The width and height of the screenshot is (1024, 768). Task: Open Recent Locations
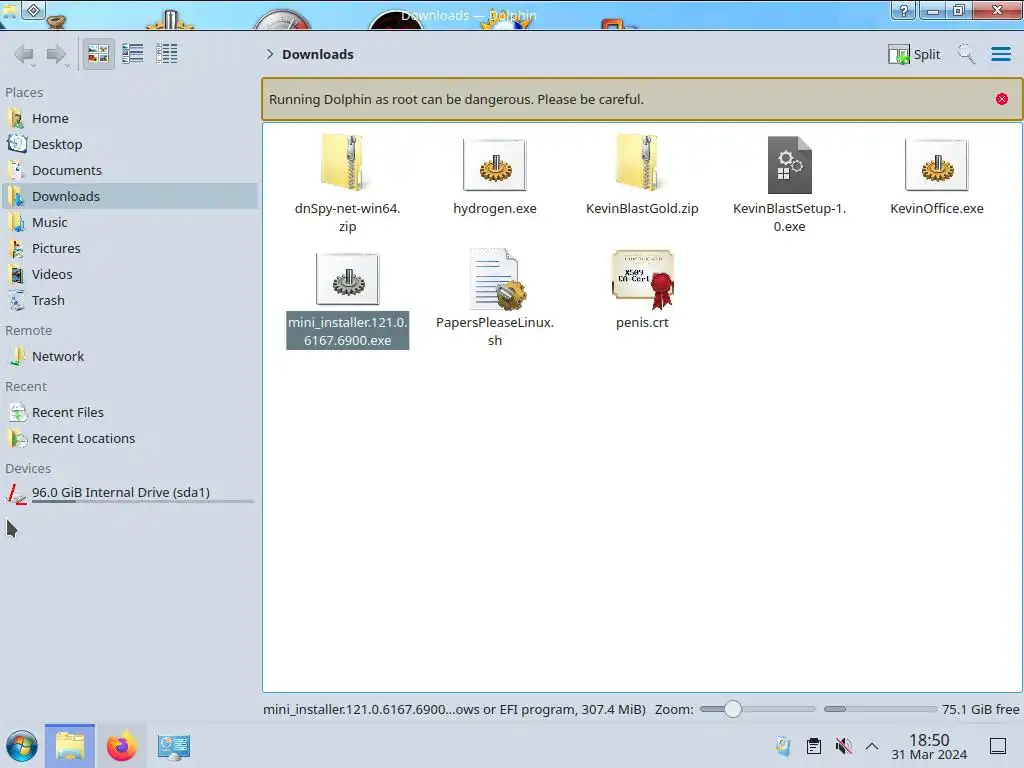pyautogui.click(x=131, y=439)
